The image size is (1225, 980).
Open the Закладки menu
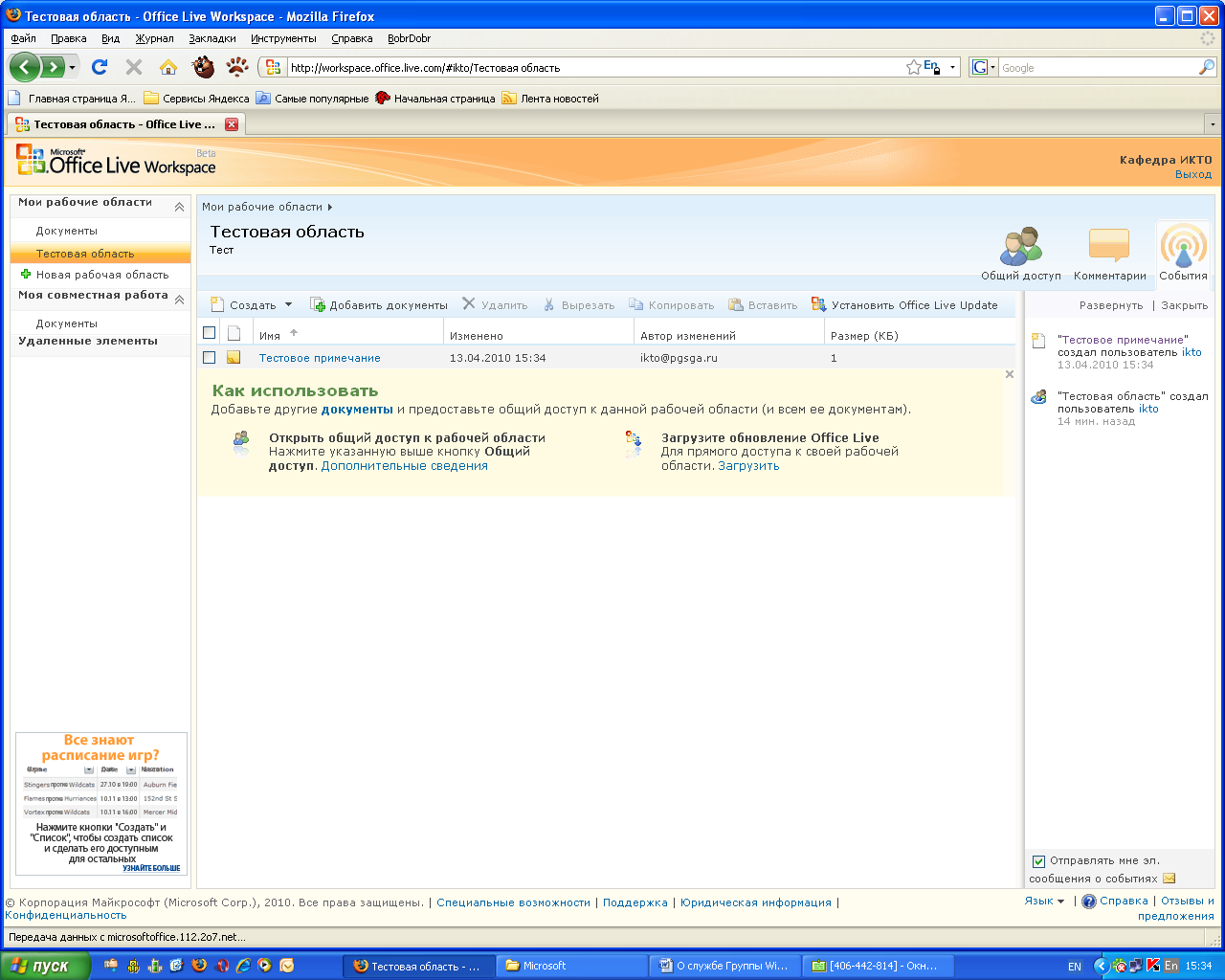212,38
